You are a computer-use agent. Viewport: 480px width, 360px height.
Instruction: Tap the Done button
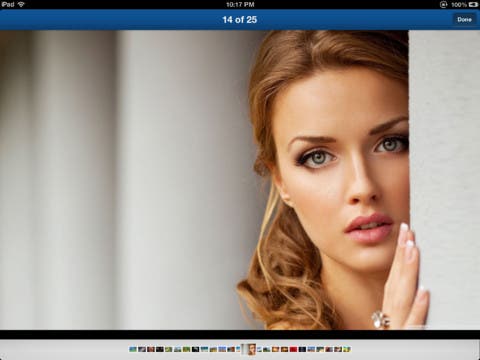(464, 19)
